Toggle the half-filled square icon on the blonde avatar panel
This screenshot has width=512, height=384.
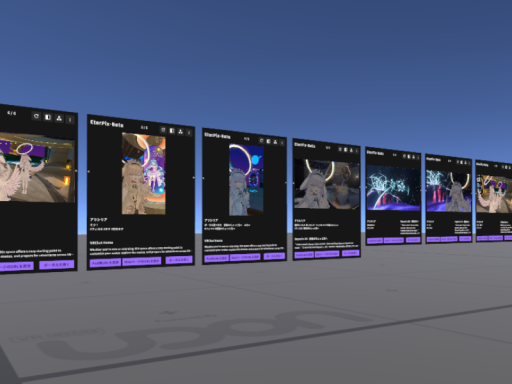(x=172, y=131)
